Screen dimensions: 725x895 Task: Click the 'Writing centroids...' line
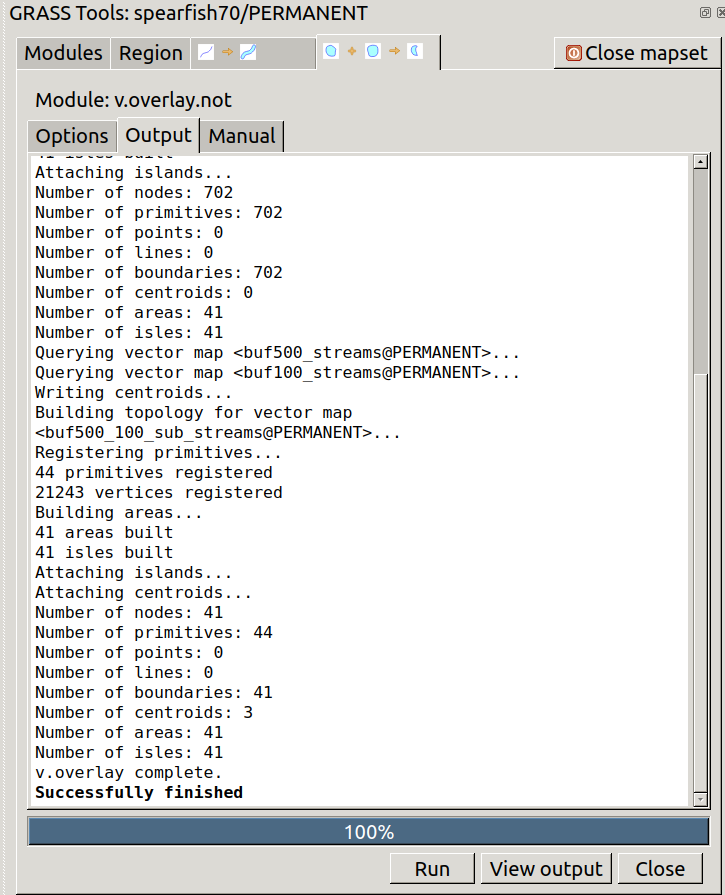point(134,392)
